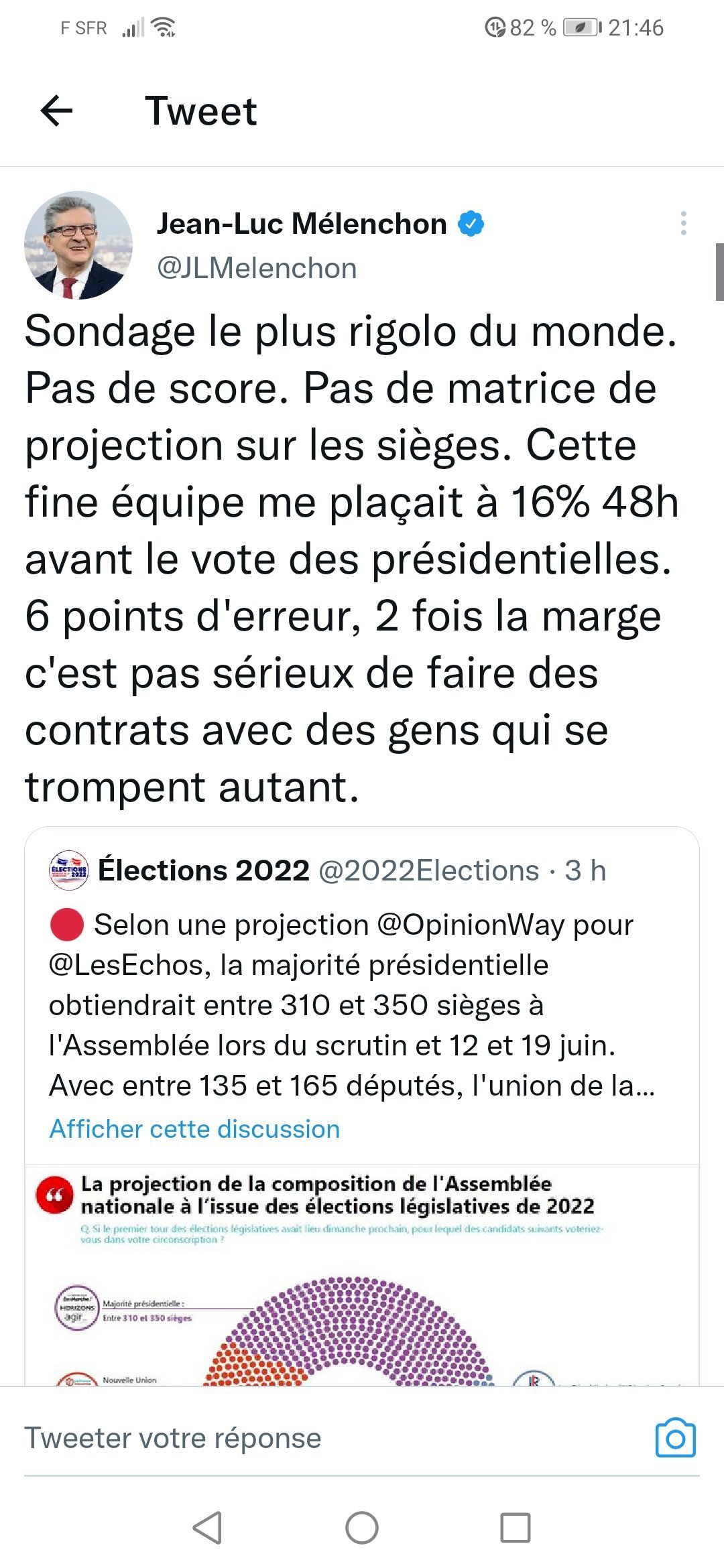The image size is (724, 1568).
Task: Tap the red quote-mark icon on chart
Action: pos(55,1195)
